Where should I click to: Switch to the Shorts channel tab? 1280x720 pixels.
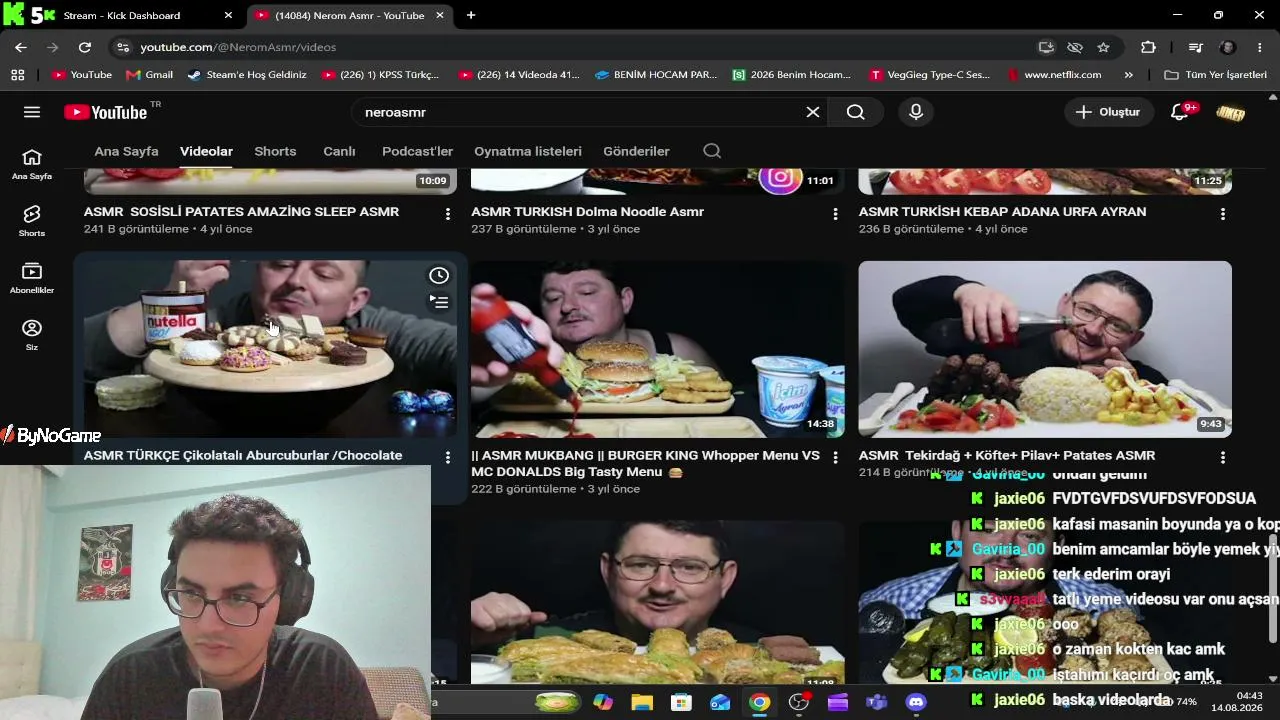pyautogui.click(x=275, y=151)
